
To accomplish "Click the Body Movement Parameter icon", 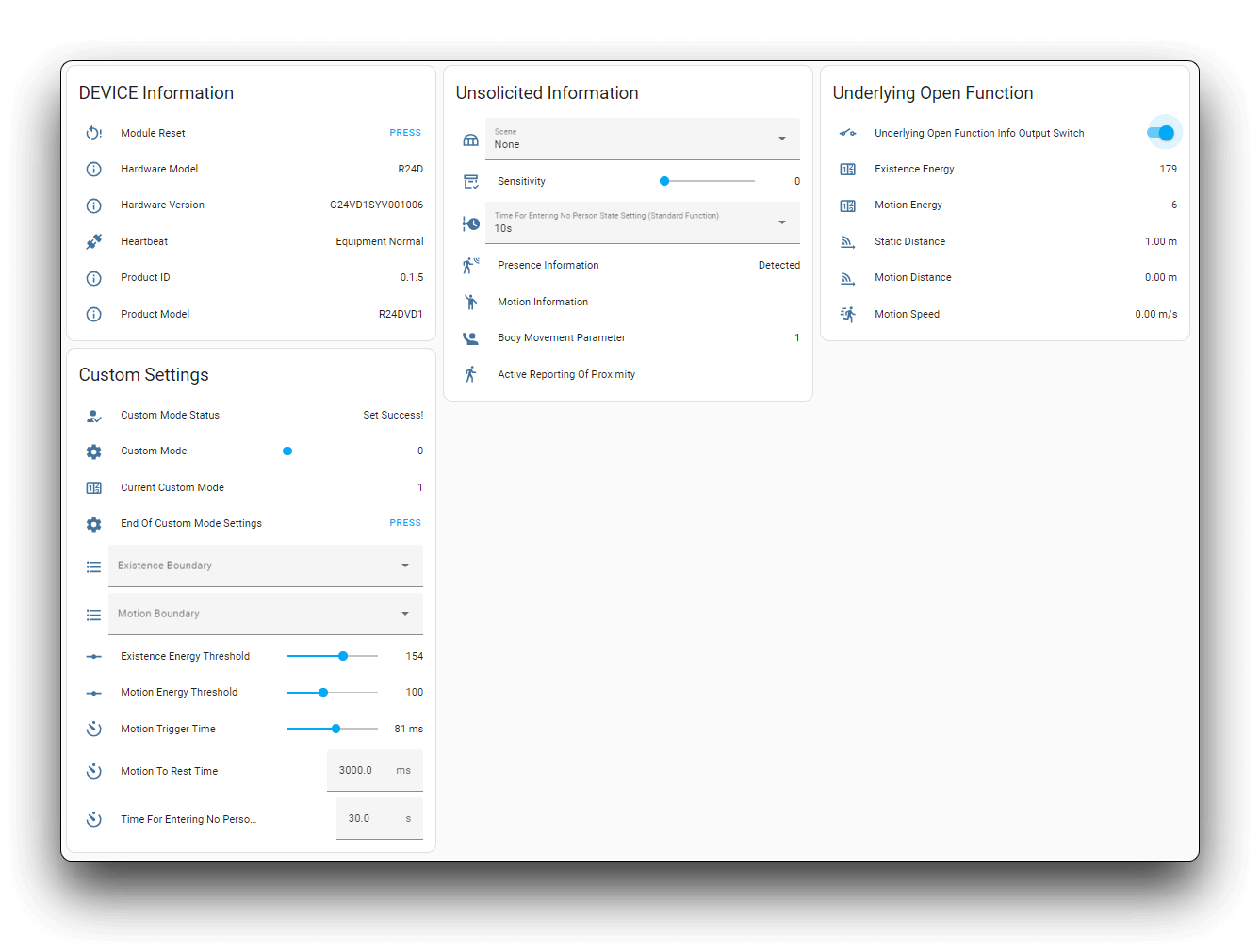I will pos(471,338).
